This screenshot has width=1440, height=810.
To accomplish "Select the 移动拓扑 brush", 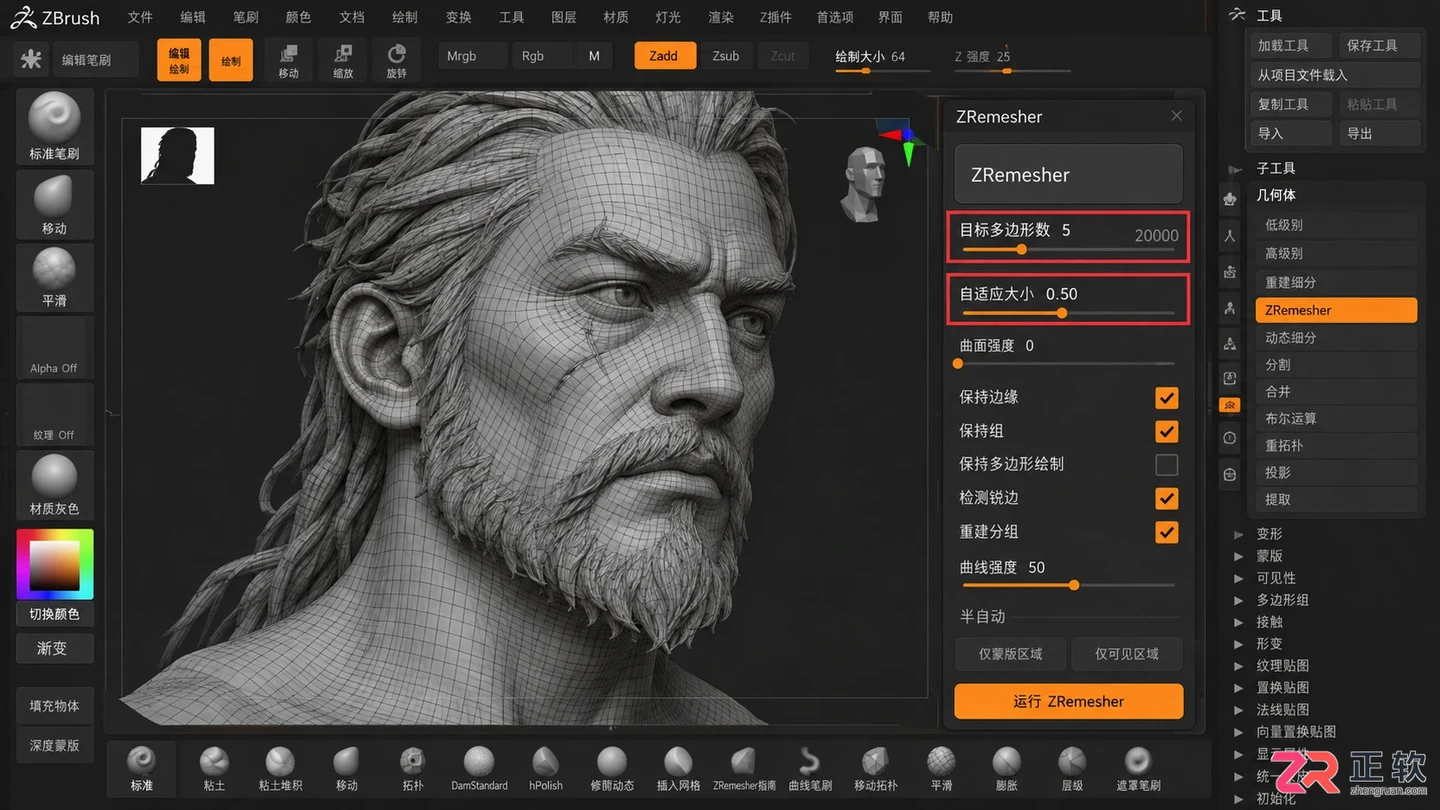I will click(x=876, y=768).
